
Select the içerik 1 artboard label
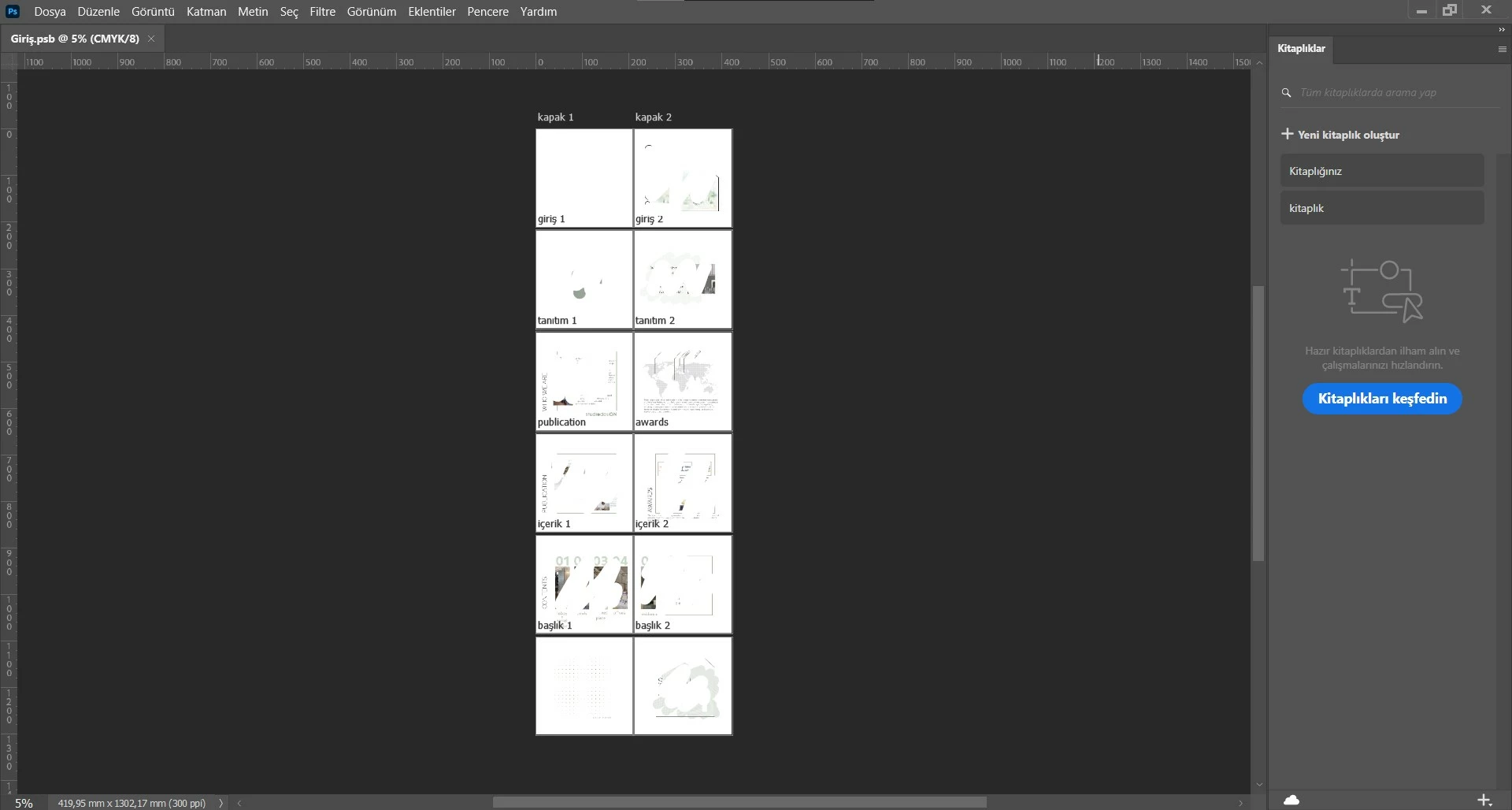[x=554, y=524]
